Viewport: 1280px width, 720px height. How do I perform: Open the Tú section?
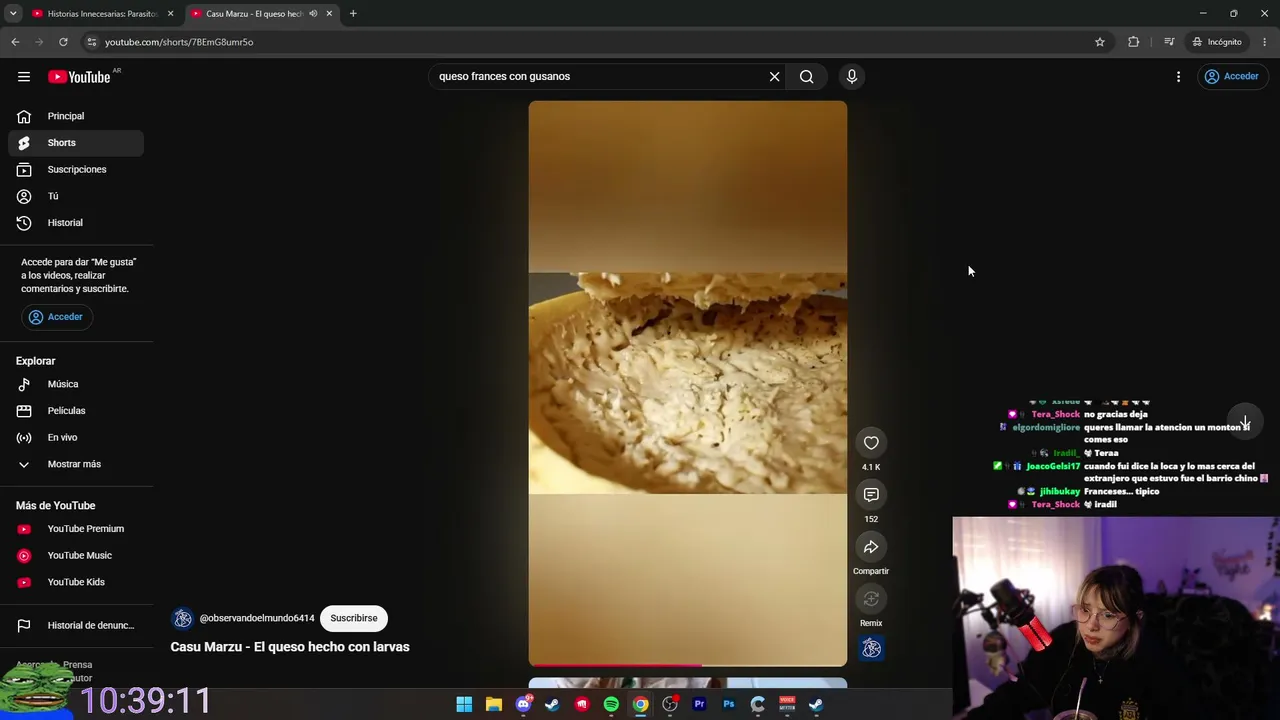tap(76, 196)
